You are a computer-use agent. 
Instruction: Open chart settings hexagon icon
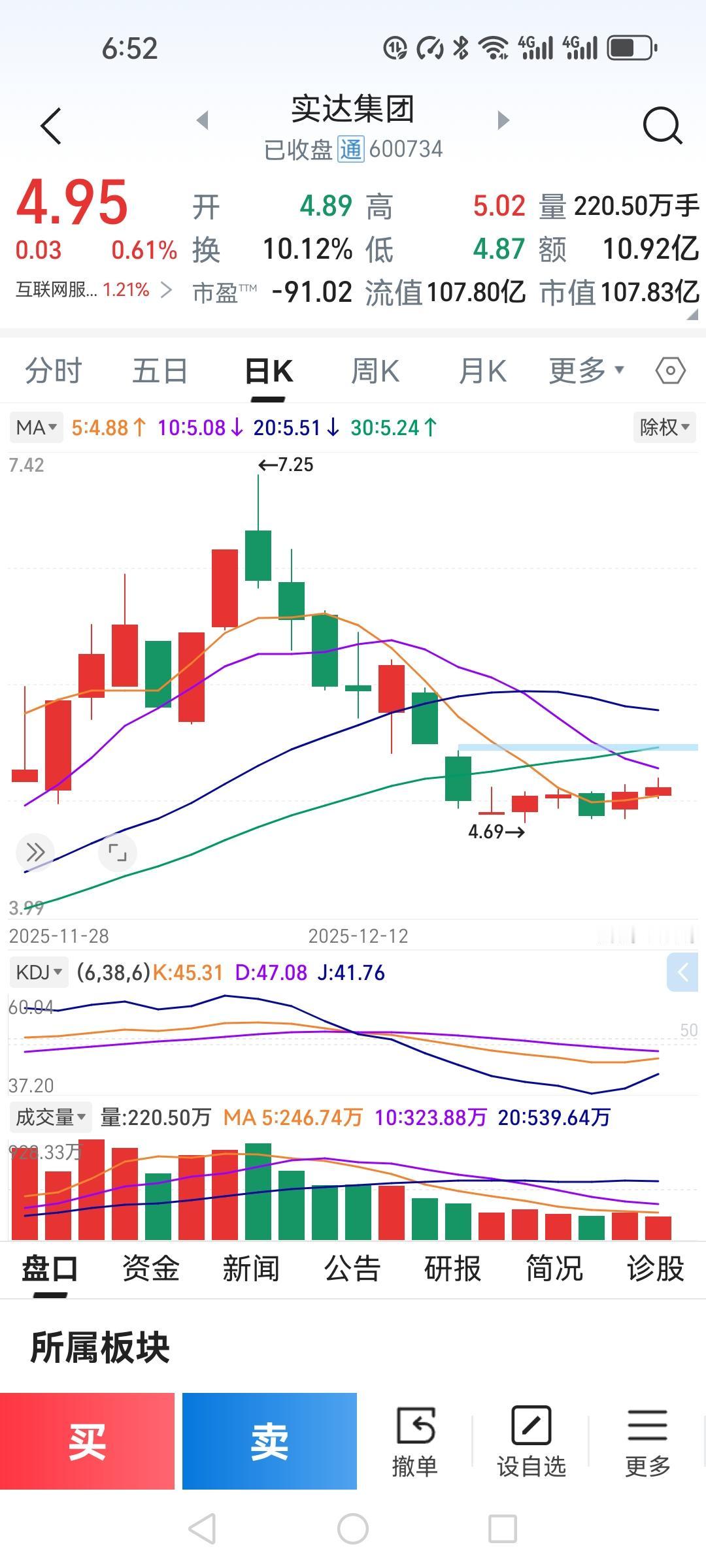pos(670,371)
